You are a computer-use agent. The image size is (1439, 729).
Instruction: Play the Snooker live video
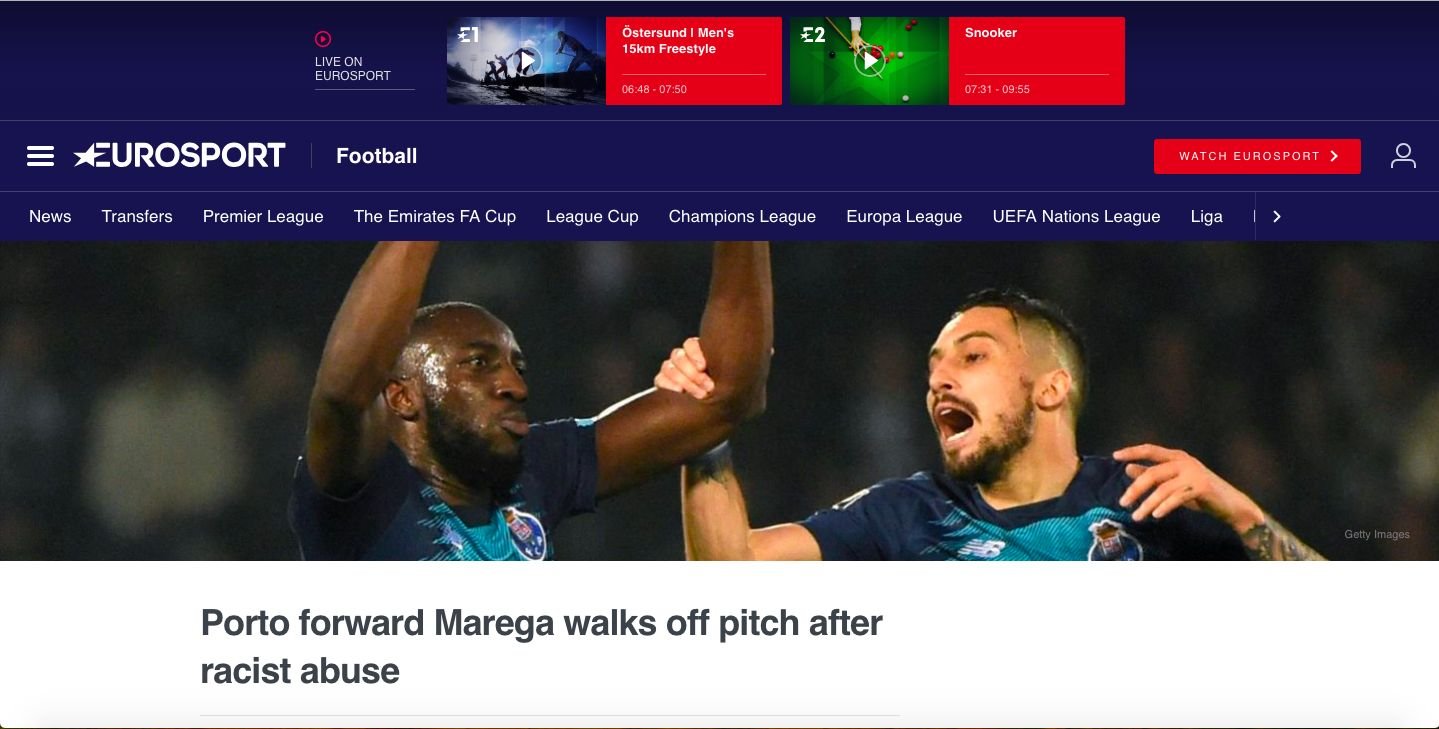[x=870, y=61]
